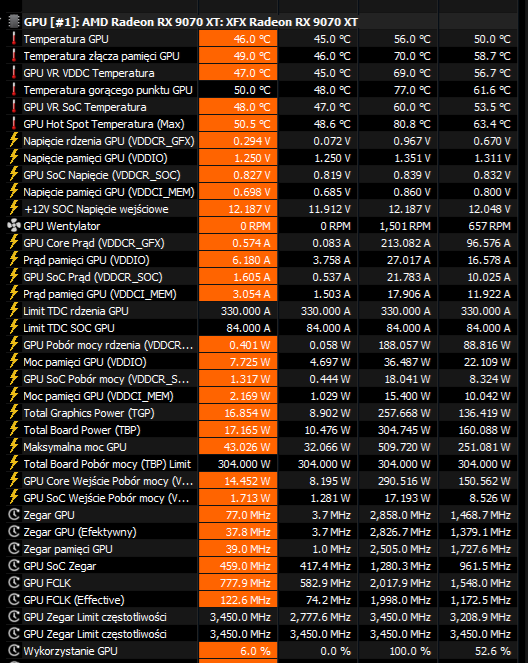Click thermometer icon beside Temperatura złącza pamięci GPU
This screenshot has height=663, width=528.
click(x=14, y=56)
